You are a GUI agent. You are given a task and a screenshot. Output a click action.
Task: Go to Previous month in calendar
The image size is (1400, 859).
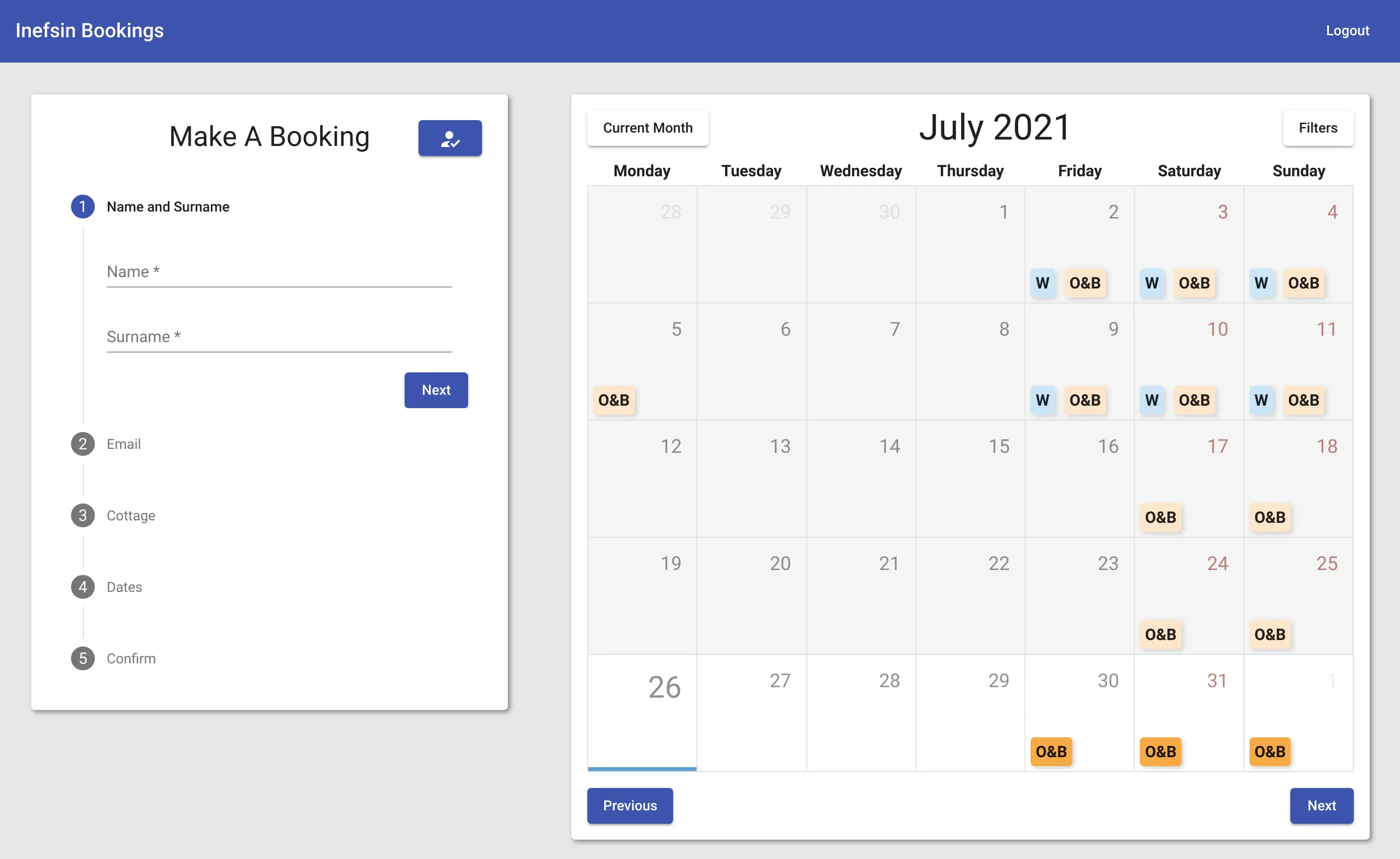[630, 805]
